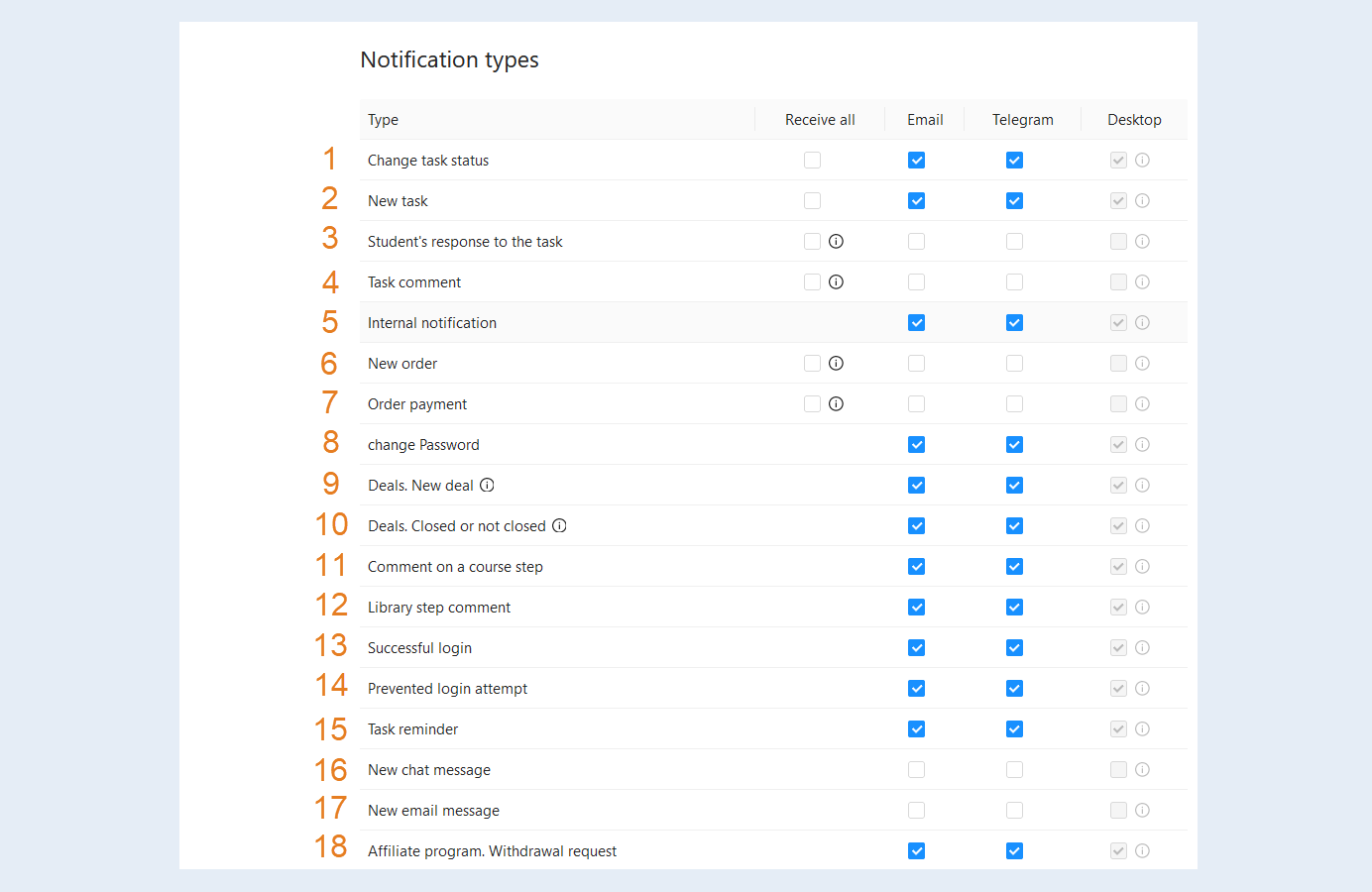This screenshot has width=1372, height=892.
Task: Click the 'Telegram' column header
Action: click(x=1023, y=120)
